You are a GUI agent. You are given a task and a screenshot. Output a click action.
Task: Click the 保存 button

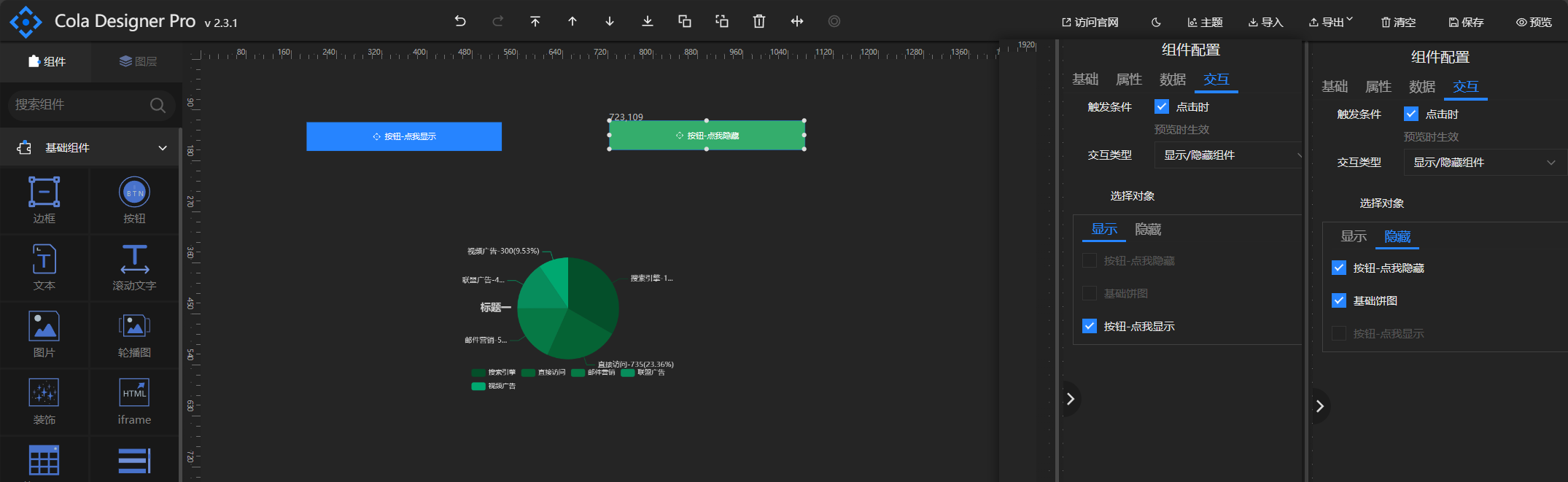coord(1466,23)
